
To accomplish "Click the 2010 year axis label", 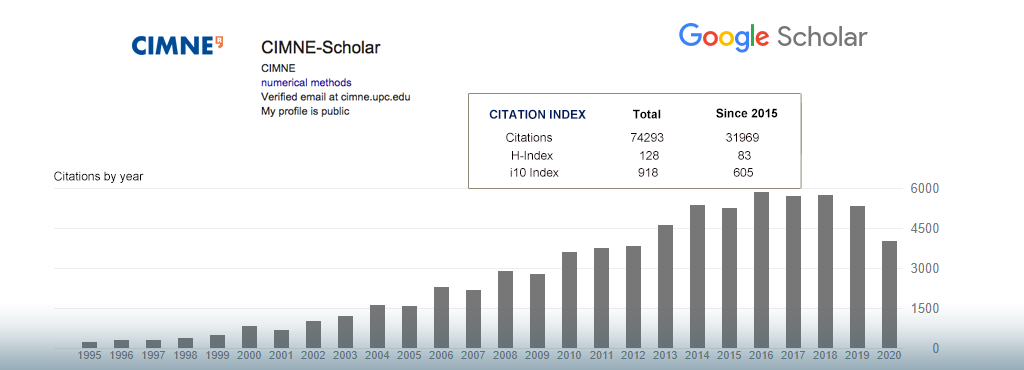I will point(569,356).
